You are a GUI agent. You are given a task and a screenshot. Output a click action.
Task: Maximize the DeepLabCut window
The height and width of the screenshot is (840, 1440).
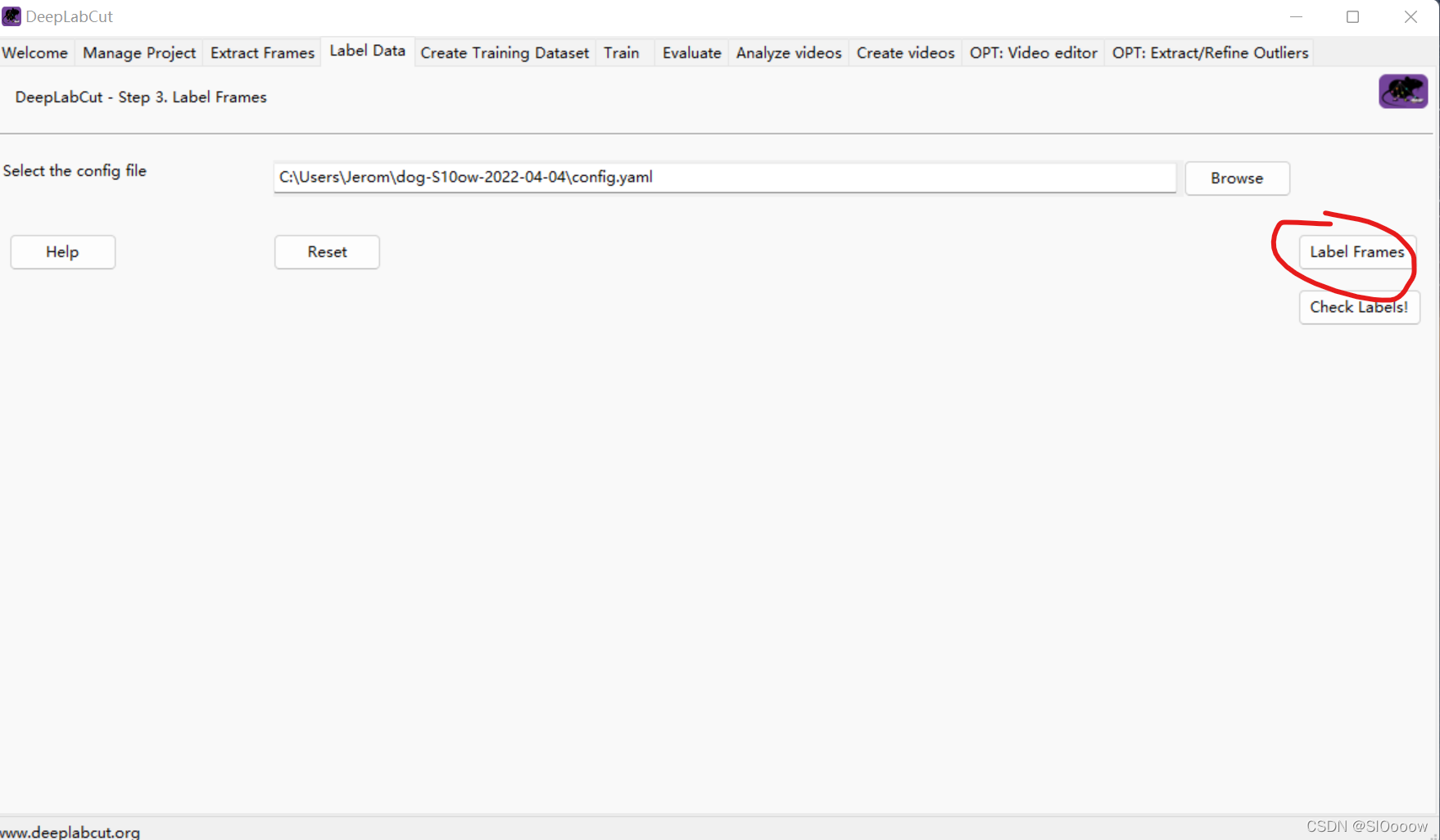click(x=1353, y=17)
